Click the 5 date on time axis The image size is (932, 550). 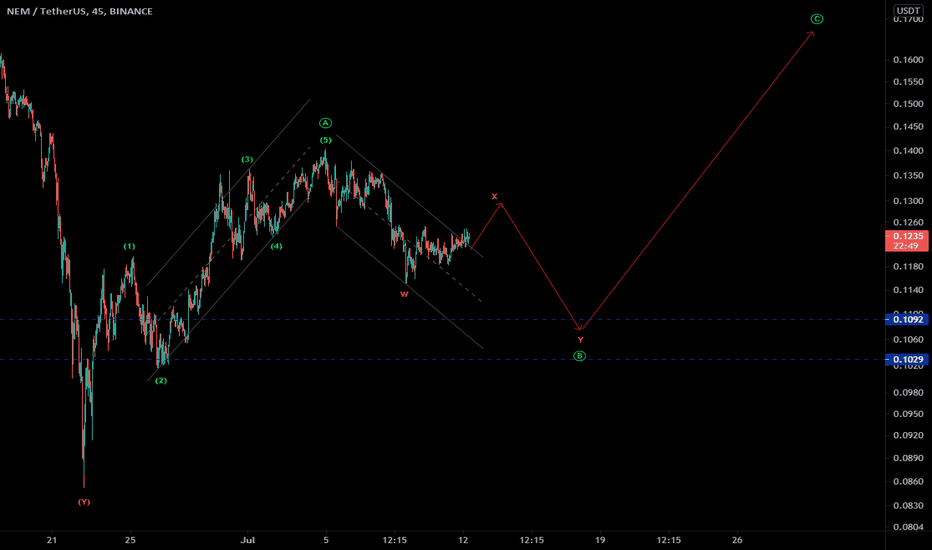pos(326,540)
